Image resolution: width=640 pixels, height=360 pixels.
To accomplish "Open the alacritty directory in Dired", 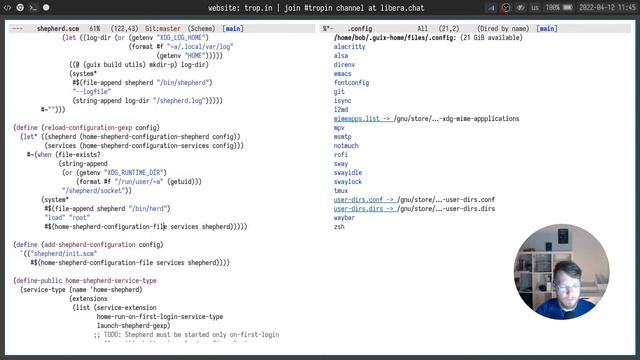I will coord(349,47).
